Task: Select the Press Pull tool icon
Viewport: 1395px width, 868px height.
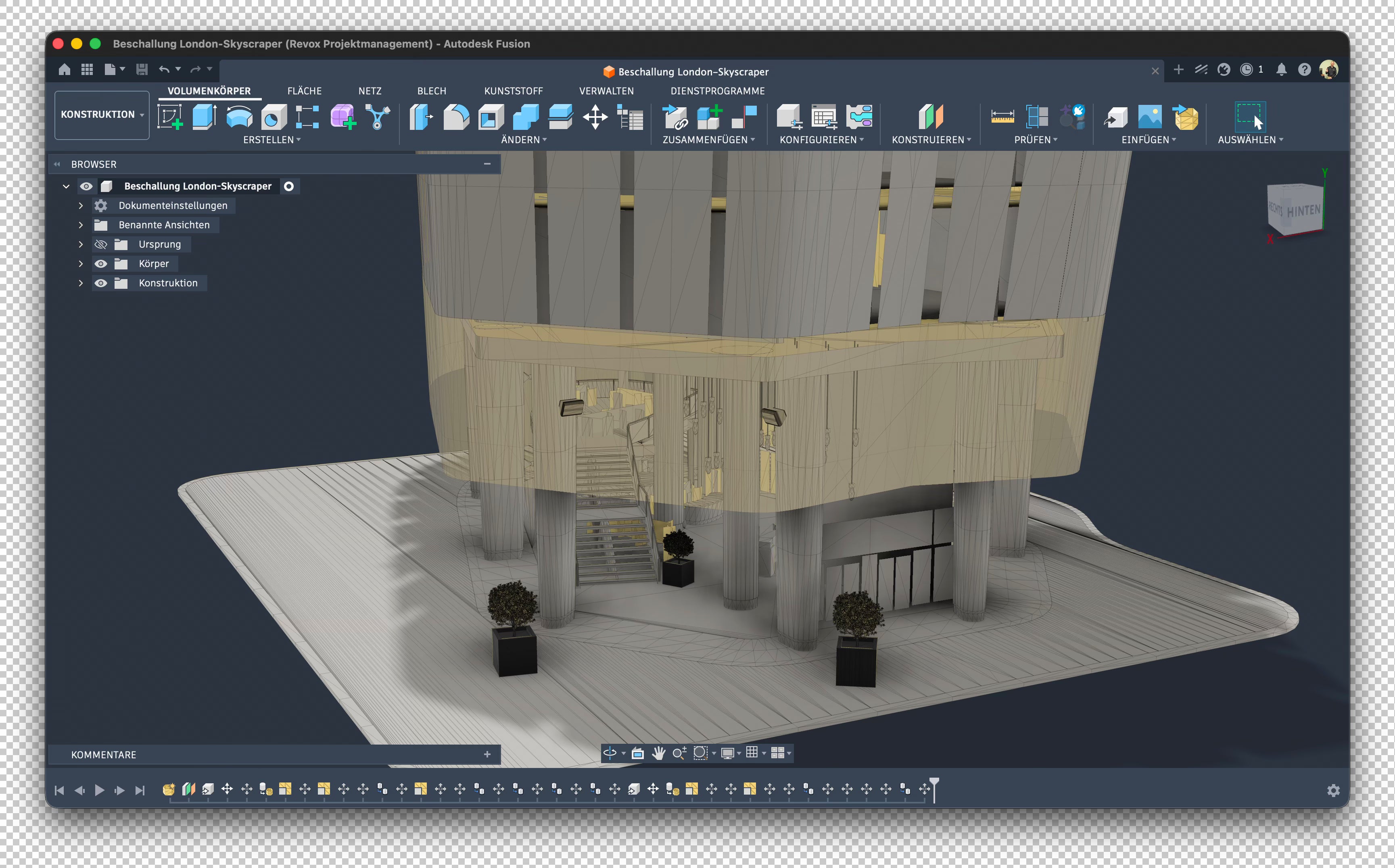Action: click(421, 117)
